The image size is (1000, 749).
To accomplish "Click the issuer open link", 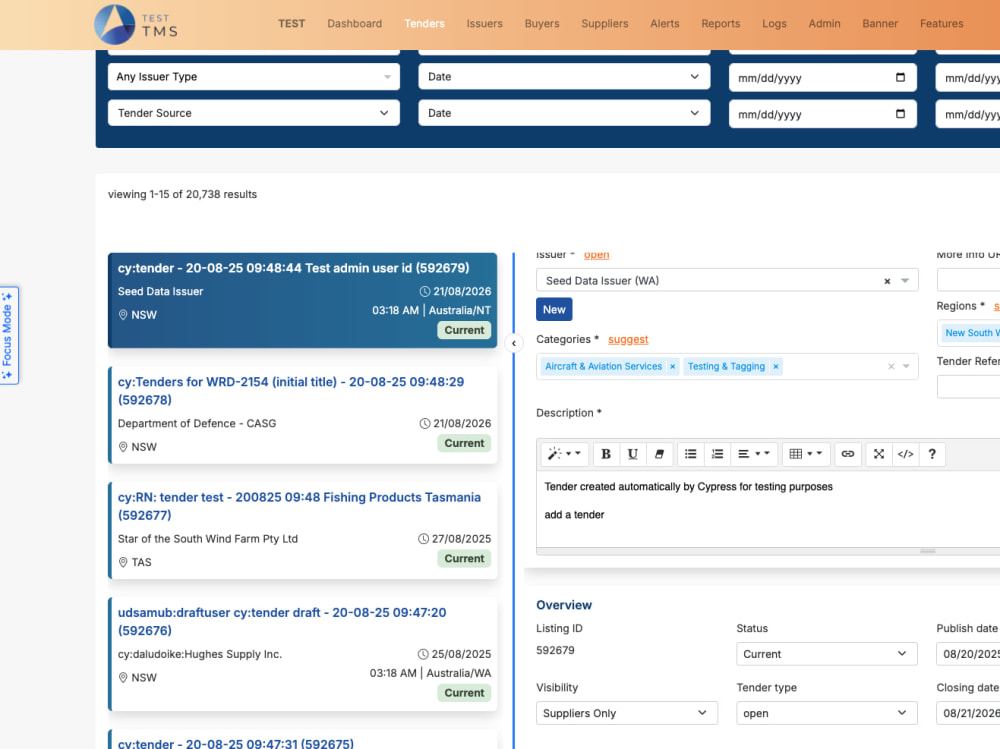I will (596, 255).
